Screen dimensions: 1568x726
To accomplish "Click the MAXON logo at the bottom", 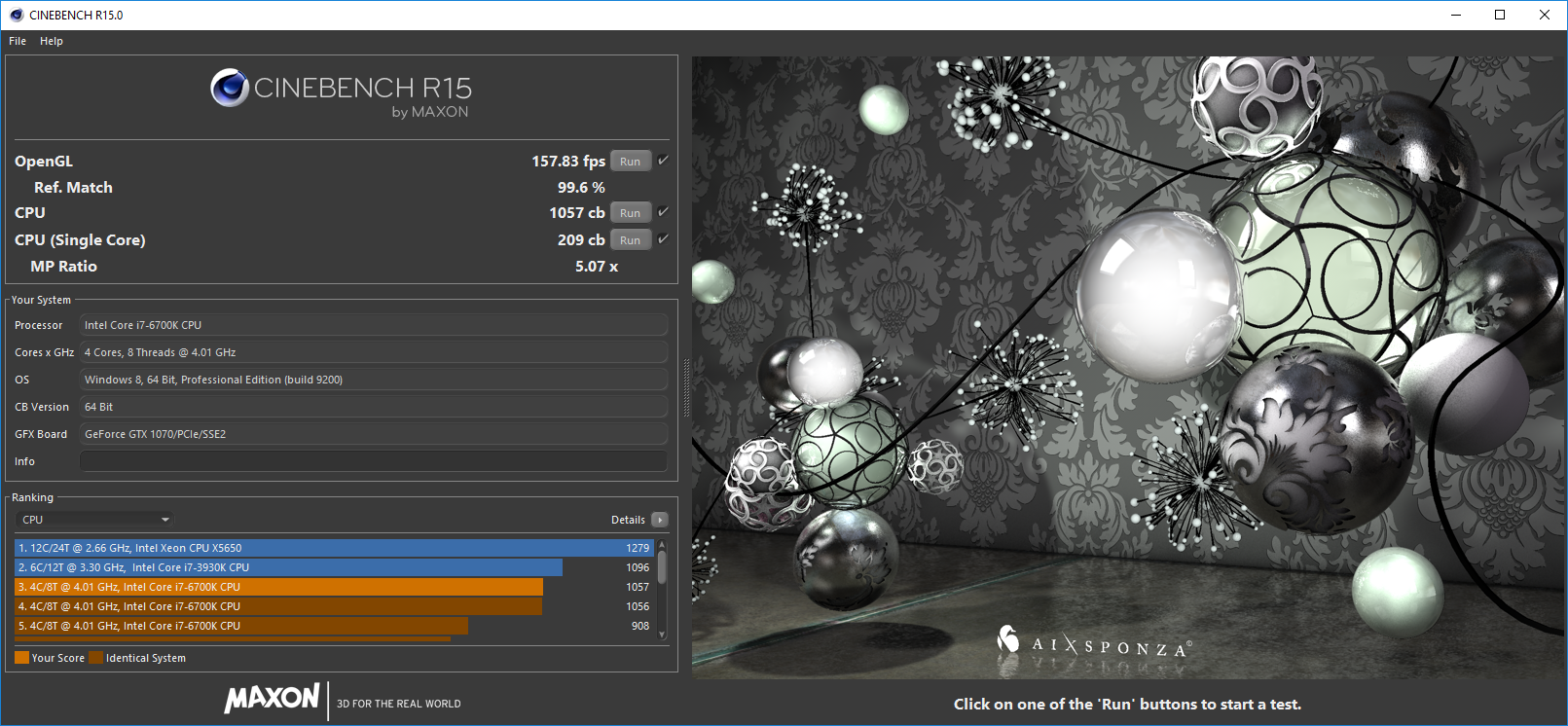I will [x=272, y=699].
